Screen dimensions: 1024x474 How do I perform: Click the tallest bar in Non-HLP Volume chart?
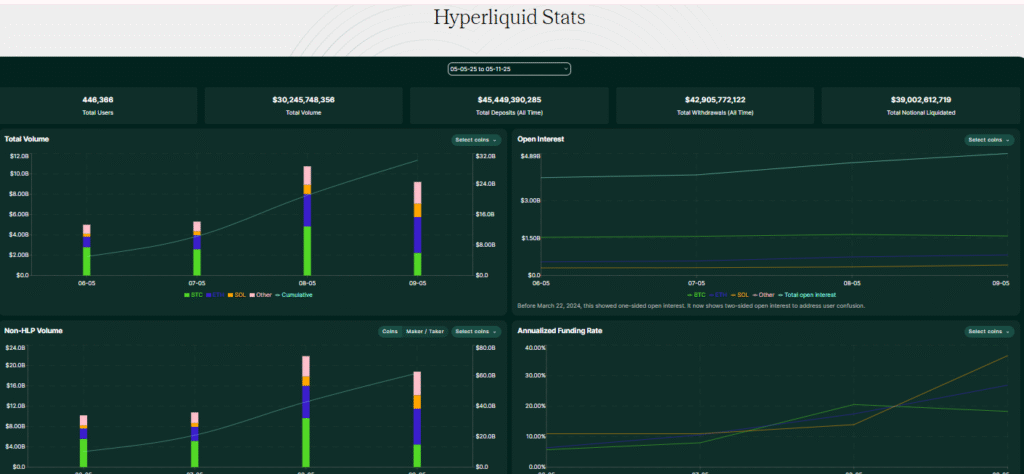point(306,411)
